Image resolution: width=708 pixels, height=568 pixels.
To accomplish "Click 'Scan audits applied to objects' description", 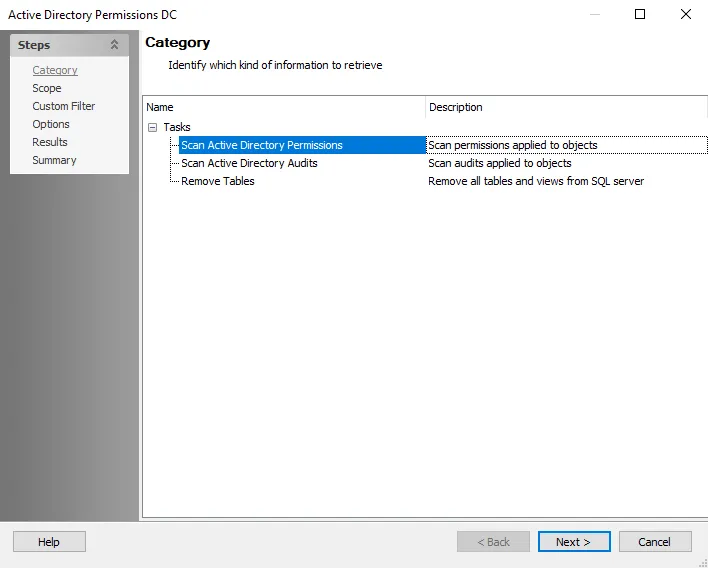I will point(499,163).
